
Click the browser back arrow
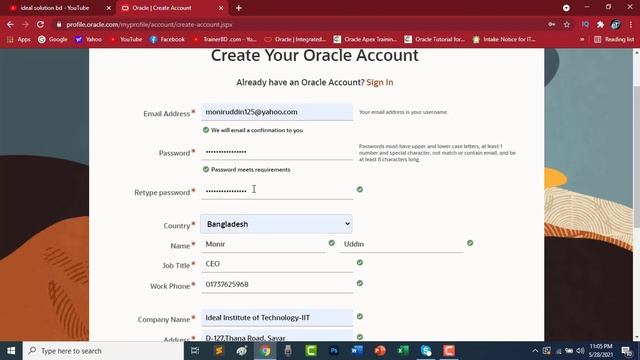(10, 24)
